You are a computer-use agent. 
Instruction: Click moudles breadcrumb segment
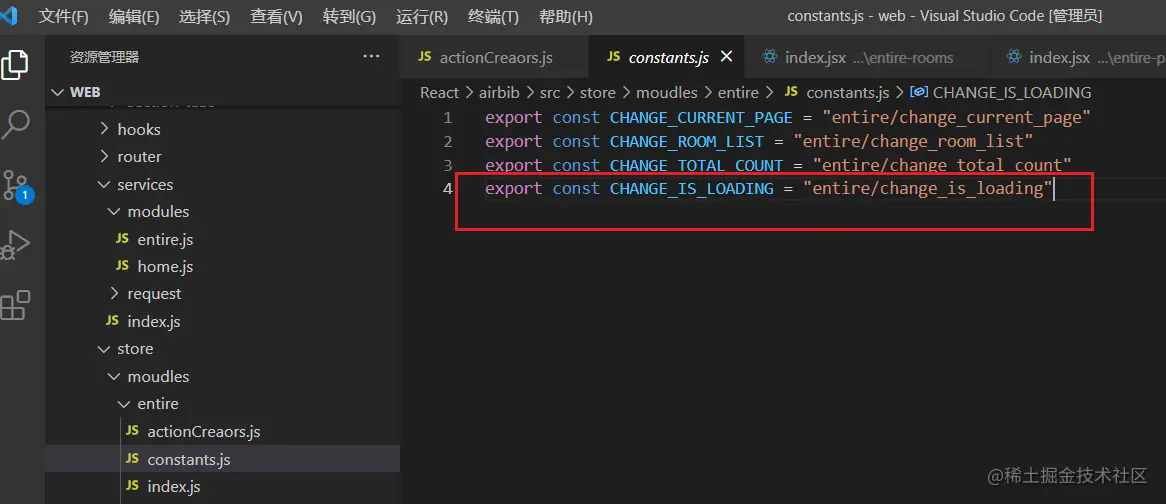(x=667, y=92)
